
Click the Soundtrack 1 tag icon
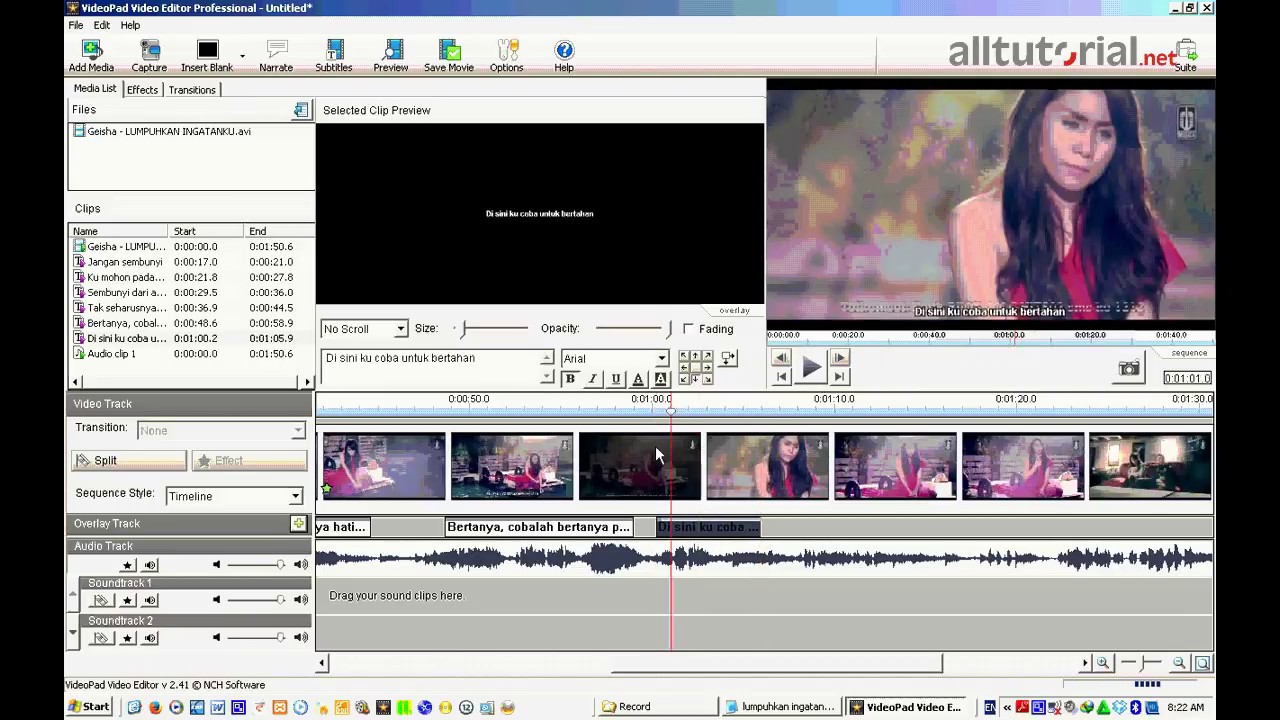tap(101, 600)
